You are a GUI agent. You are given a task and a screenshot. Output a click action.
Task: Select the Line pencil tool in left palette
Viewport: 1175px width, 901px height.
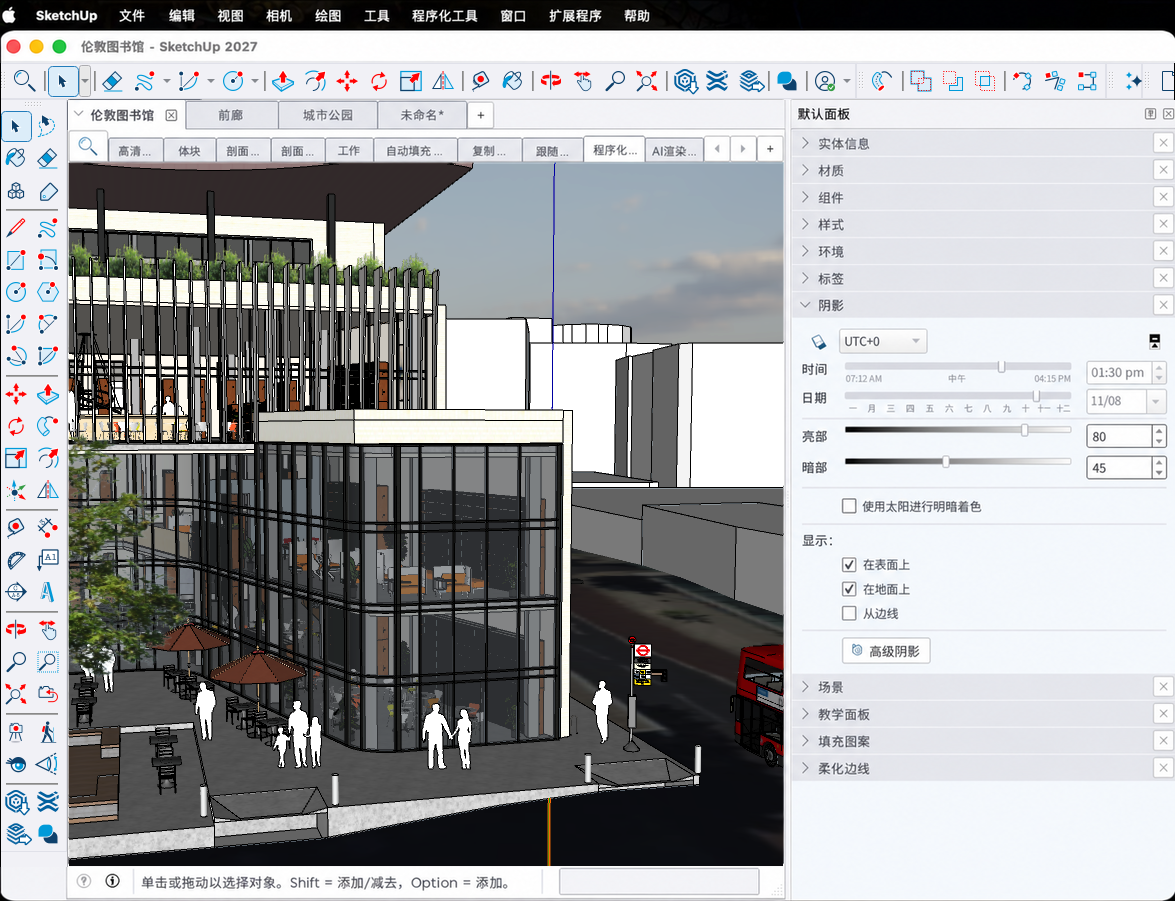pyautogui.click(x=16, y=228)
